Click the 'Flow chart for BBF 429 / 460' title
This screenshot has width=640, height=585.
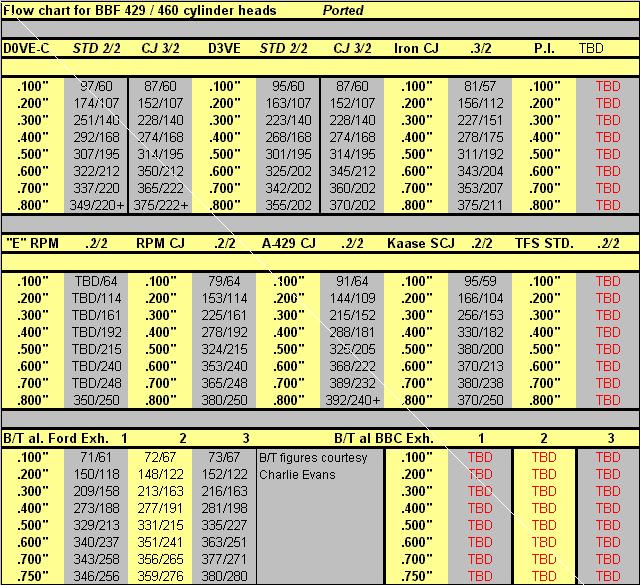(x=139, y=10)
